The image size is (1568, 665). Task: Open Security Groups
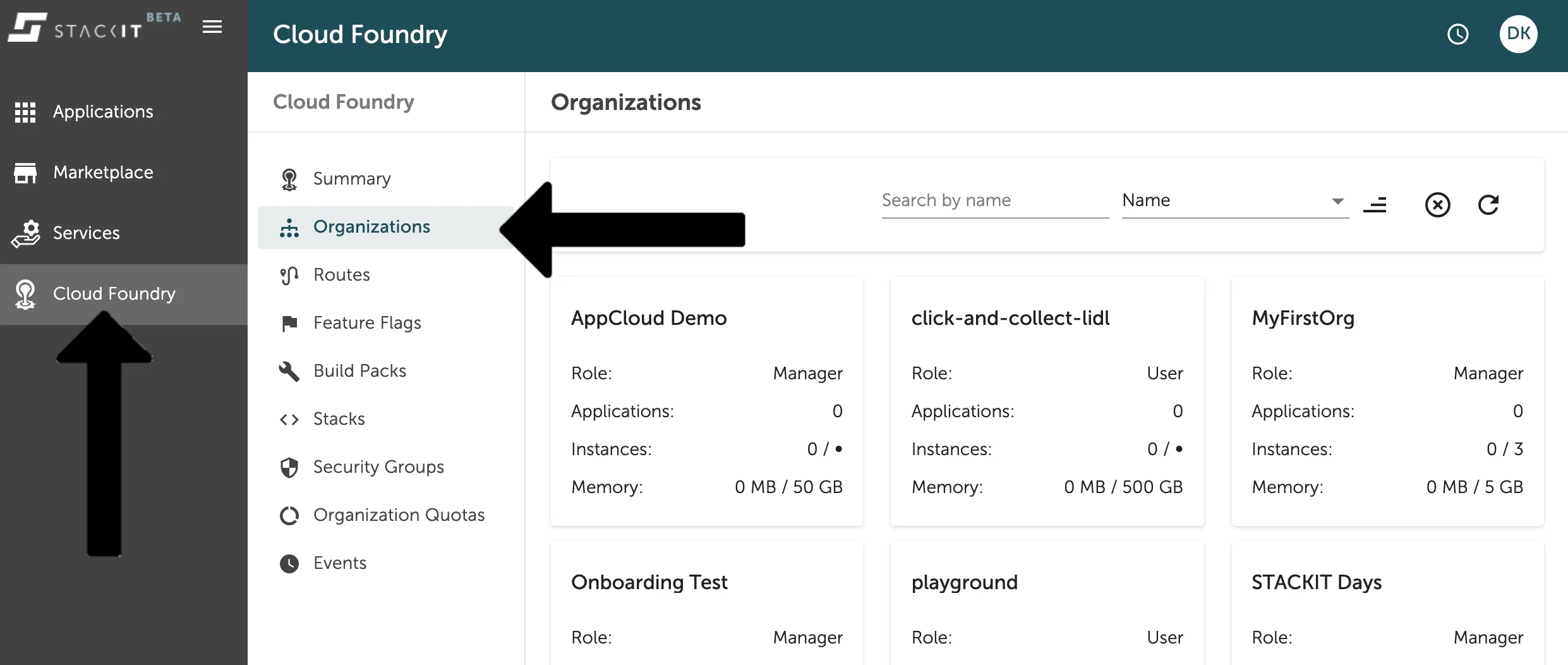(378, 467)
